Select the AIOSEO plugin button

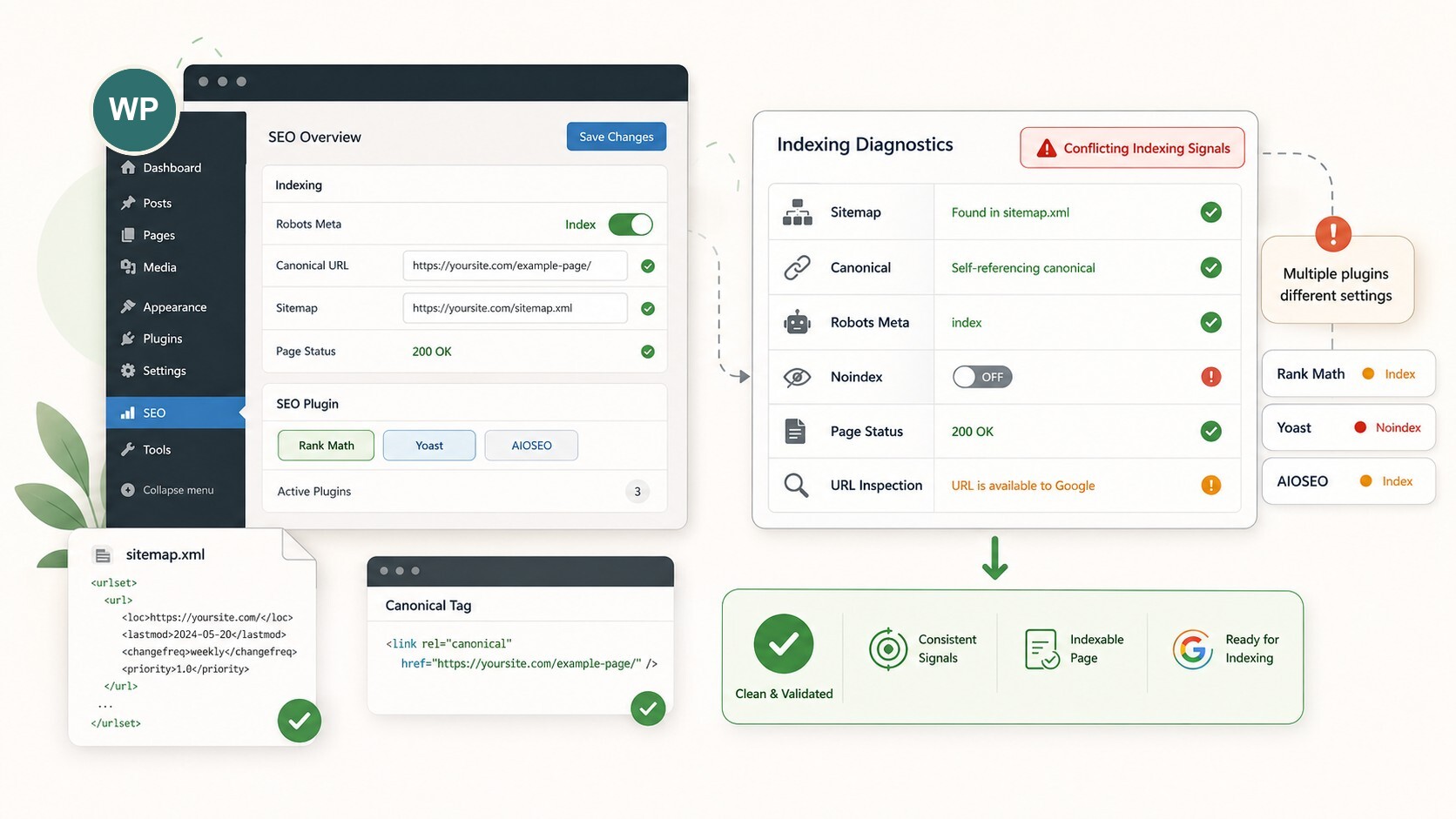(531, 446)
